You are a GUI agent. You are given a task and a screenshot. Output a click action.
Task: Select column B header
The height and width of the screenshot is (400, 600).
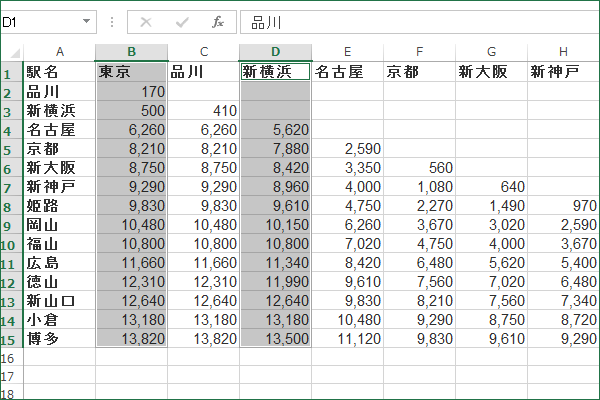[x=132, y=52]
